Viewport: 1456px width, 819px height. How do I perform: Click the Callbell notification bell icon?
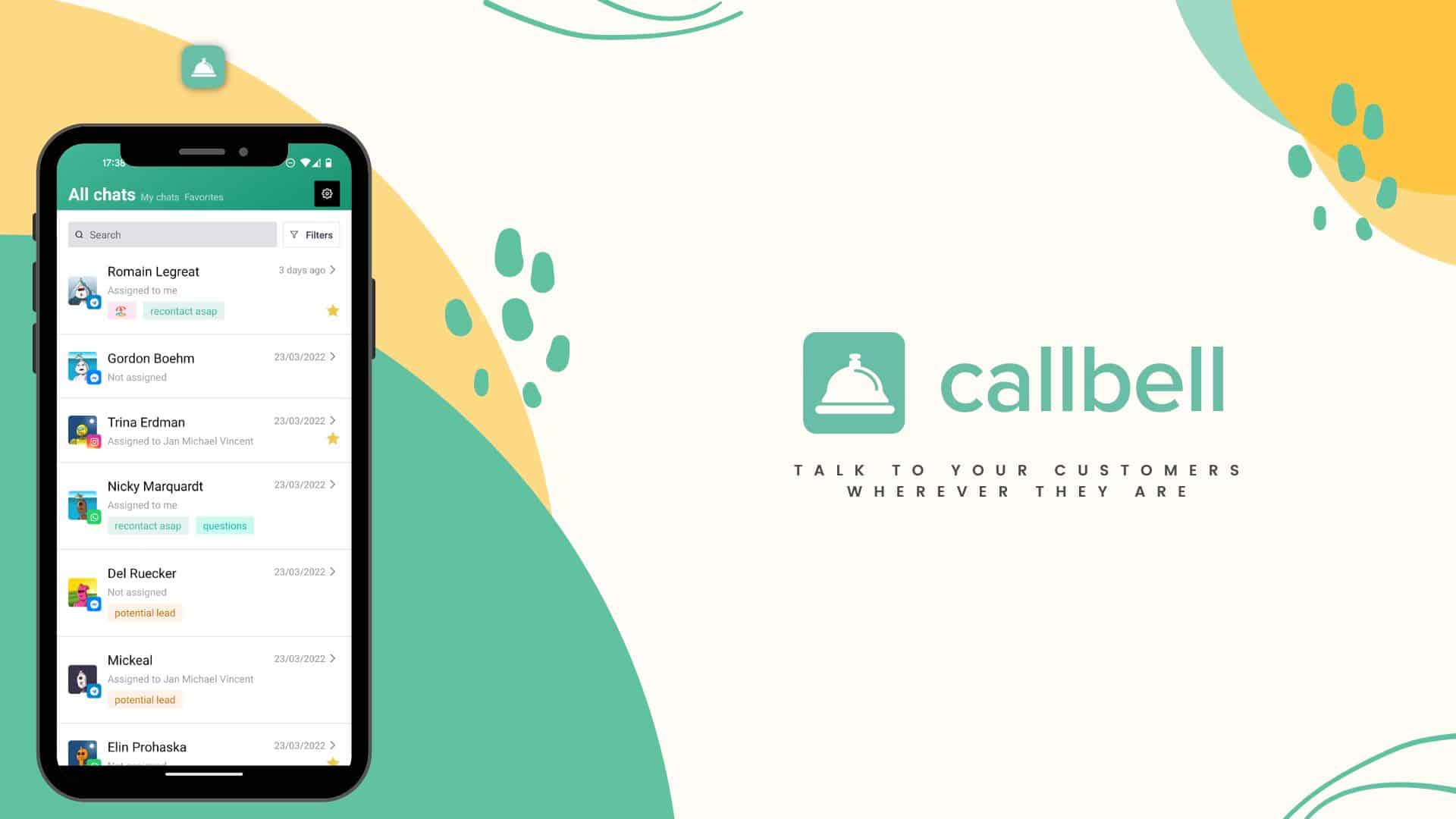(204, 67)
